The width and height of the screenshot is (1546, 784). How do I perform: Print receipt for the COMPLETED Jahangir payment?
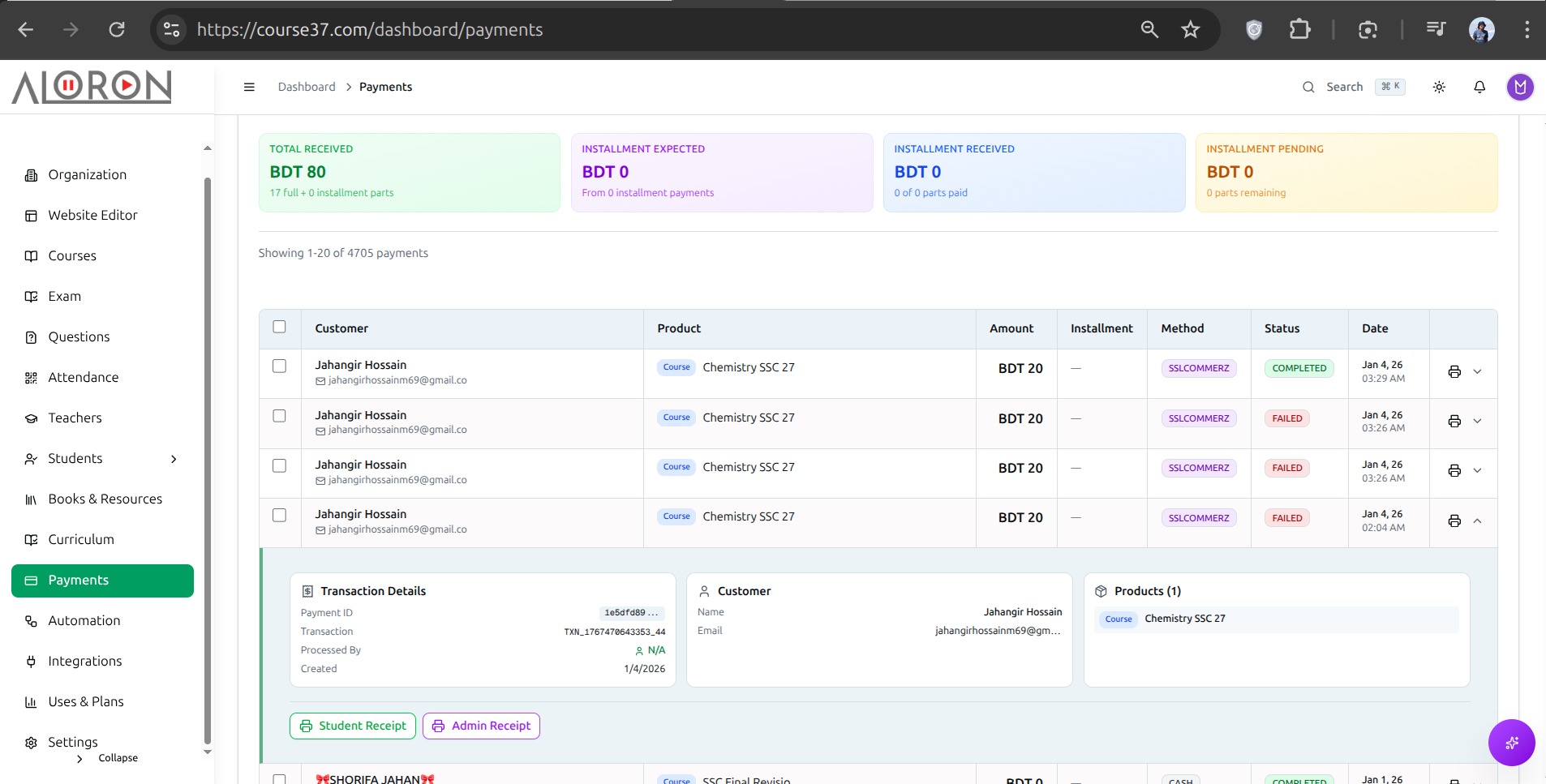tap(1454, 371)
